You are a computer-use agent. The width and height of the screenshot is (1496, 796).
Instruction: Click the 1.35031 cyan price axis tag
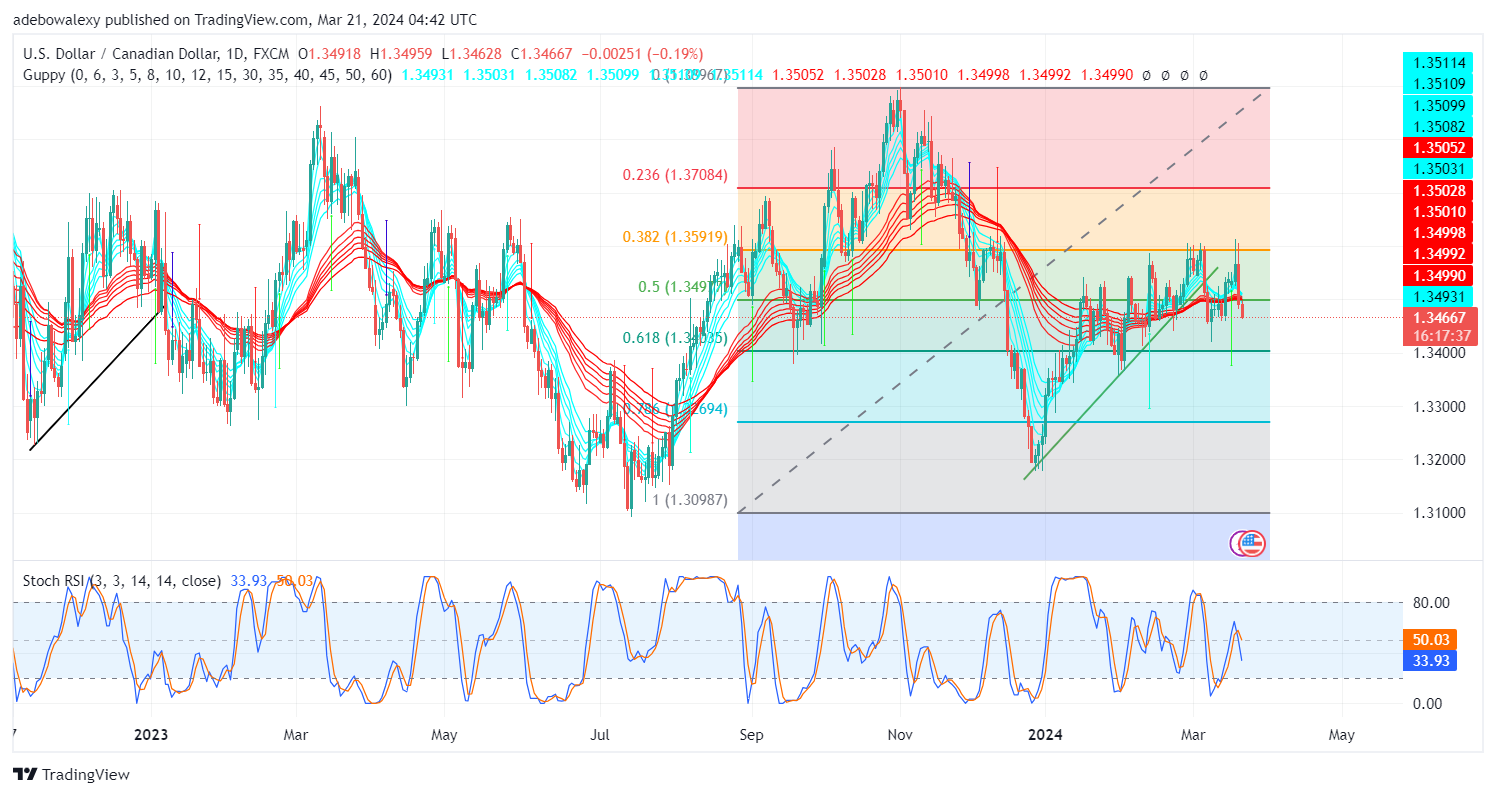(1439, 168)
